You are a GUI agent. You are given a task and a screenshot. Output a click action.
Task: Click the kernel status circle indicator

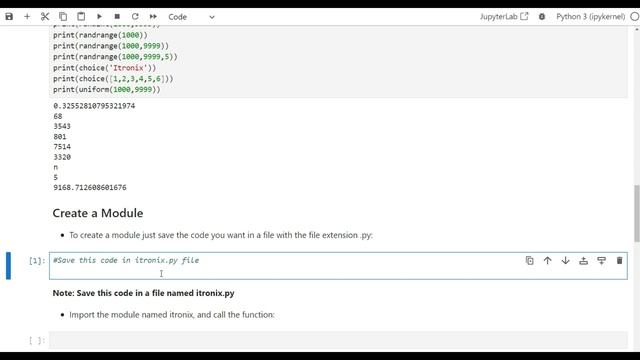635,17
